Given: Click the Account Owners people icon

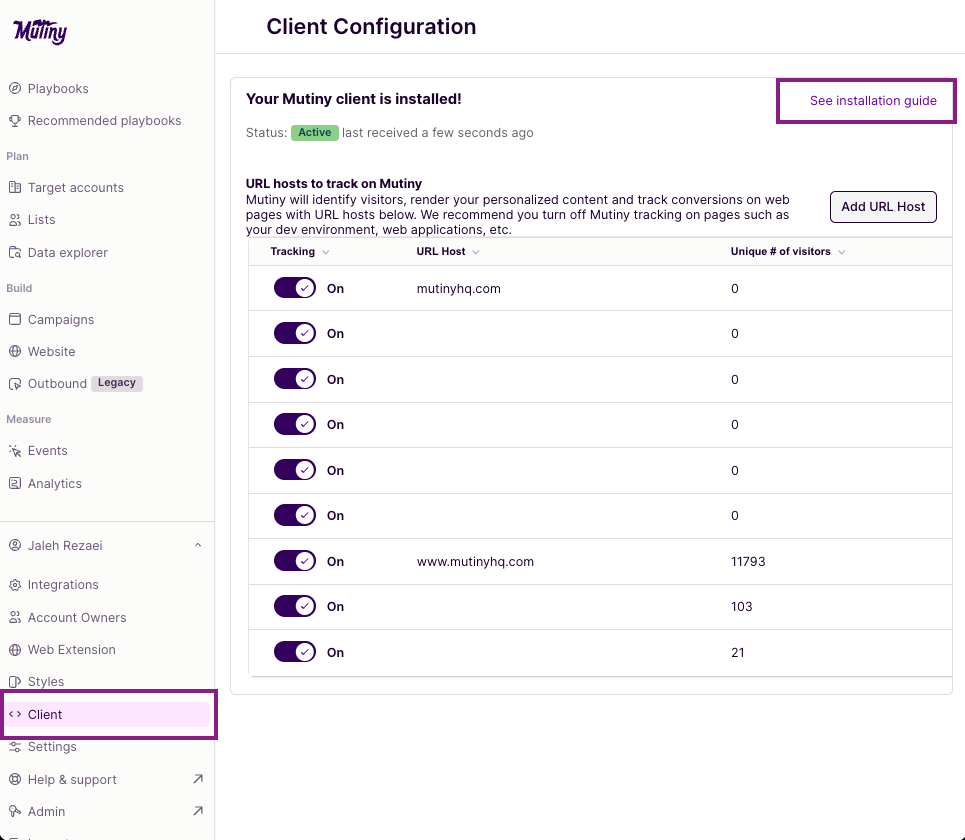Looking at the screenshot, I should (15, 617).
